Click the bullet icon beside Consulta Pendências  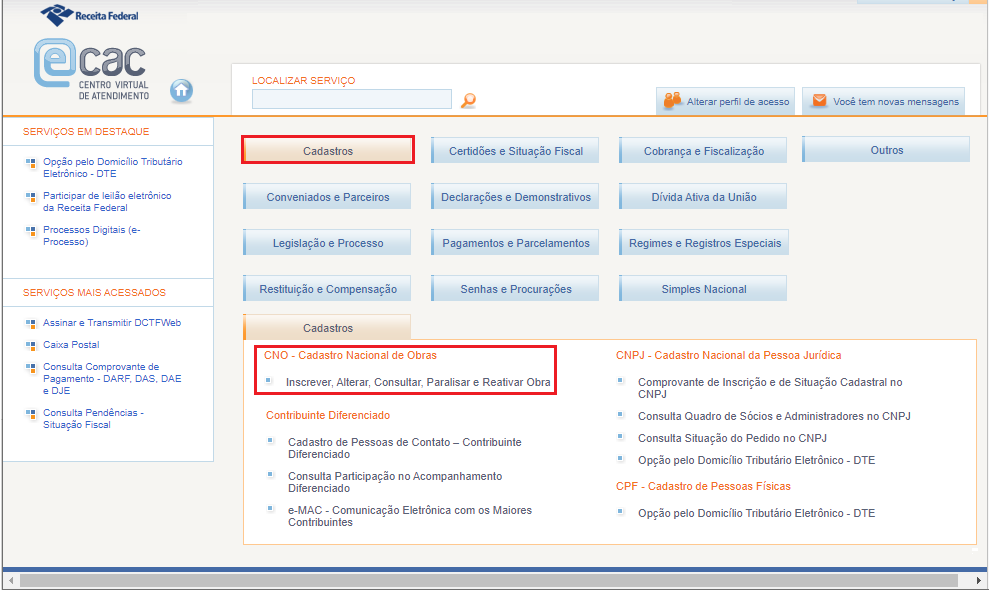[30, 414]
